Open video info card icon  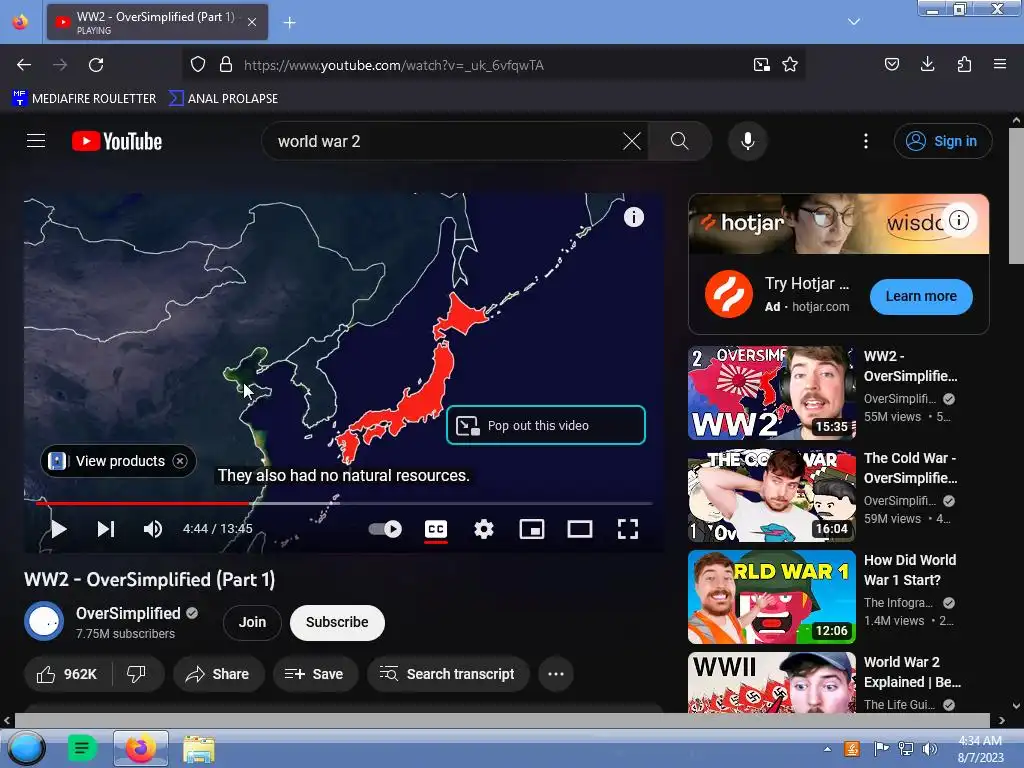[633, 217]
